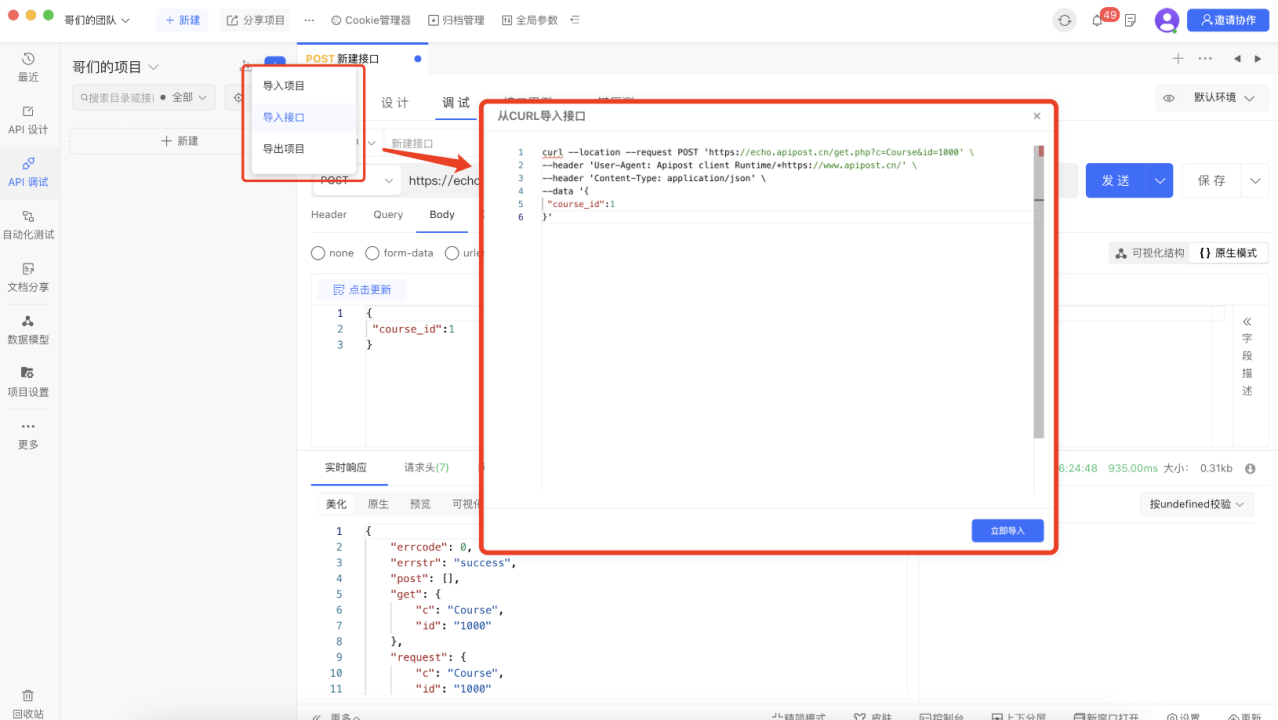
Task: Open the Body request tab
Action: click(442, 214)
